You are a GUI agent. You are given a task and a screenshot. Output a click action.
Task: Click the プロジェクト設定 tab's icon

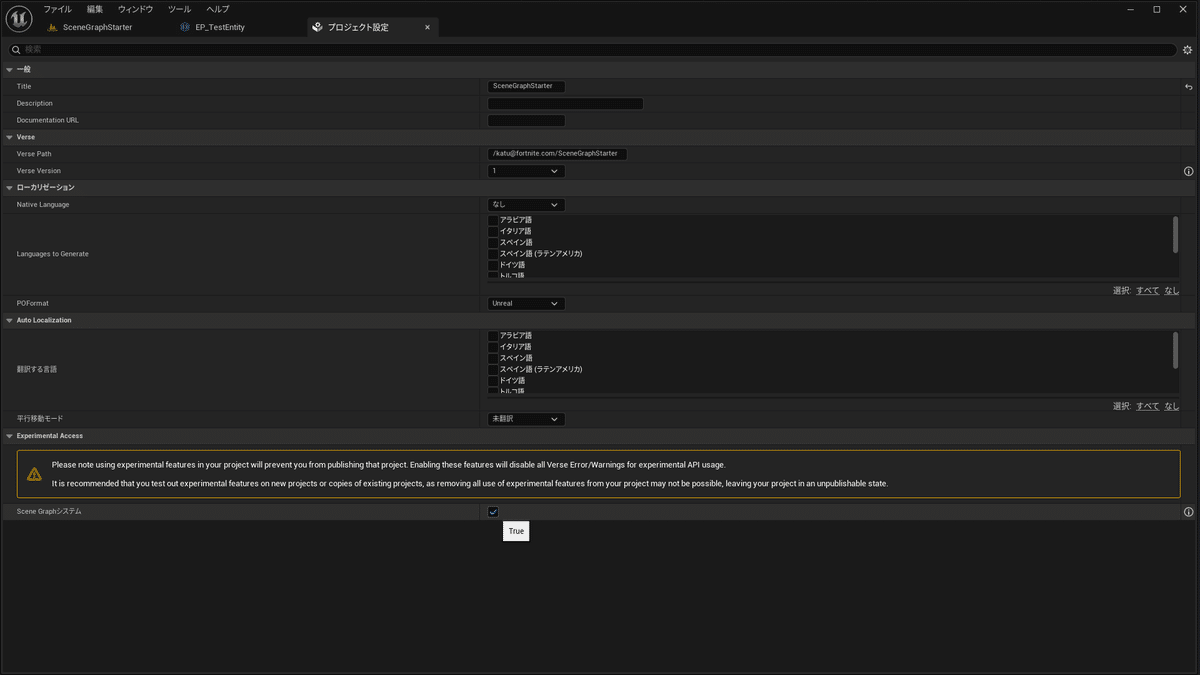(x=317, y=27)
